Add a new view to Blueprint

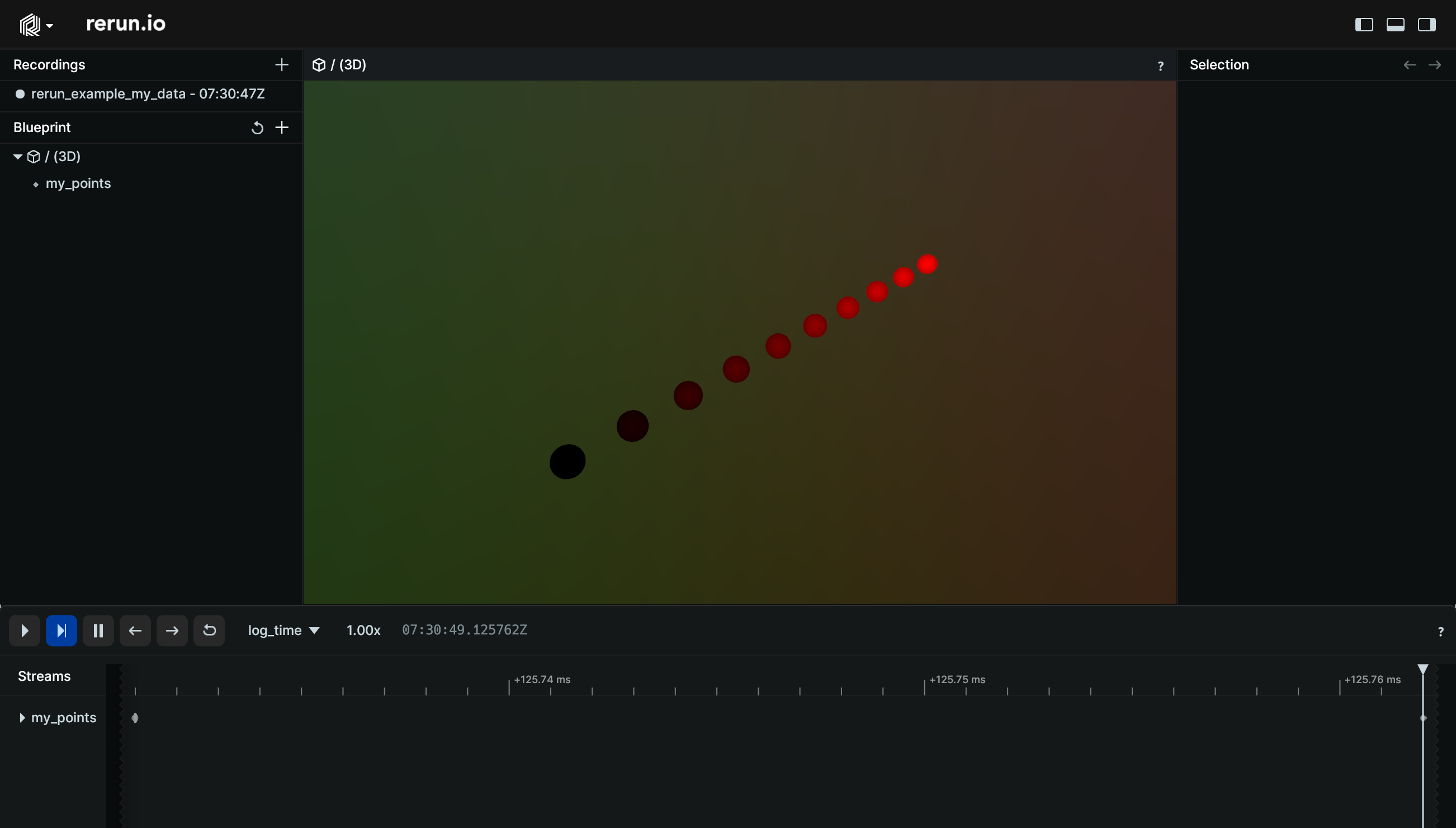281,128
